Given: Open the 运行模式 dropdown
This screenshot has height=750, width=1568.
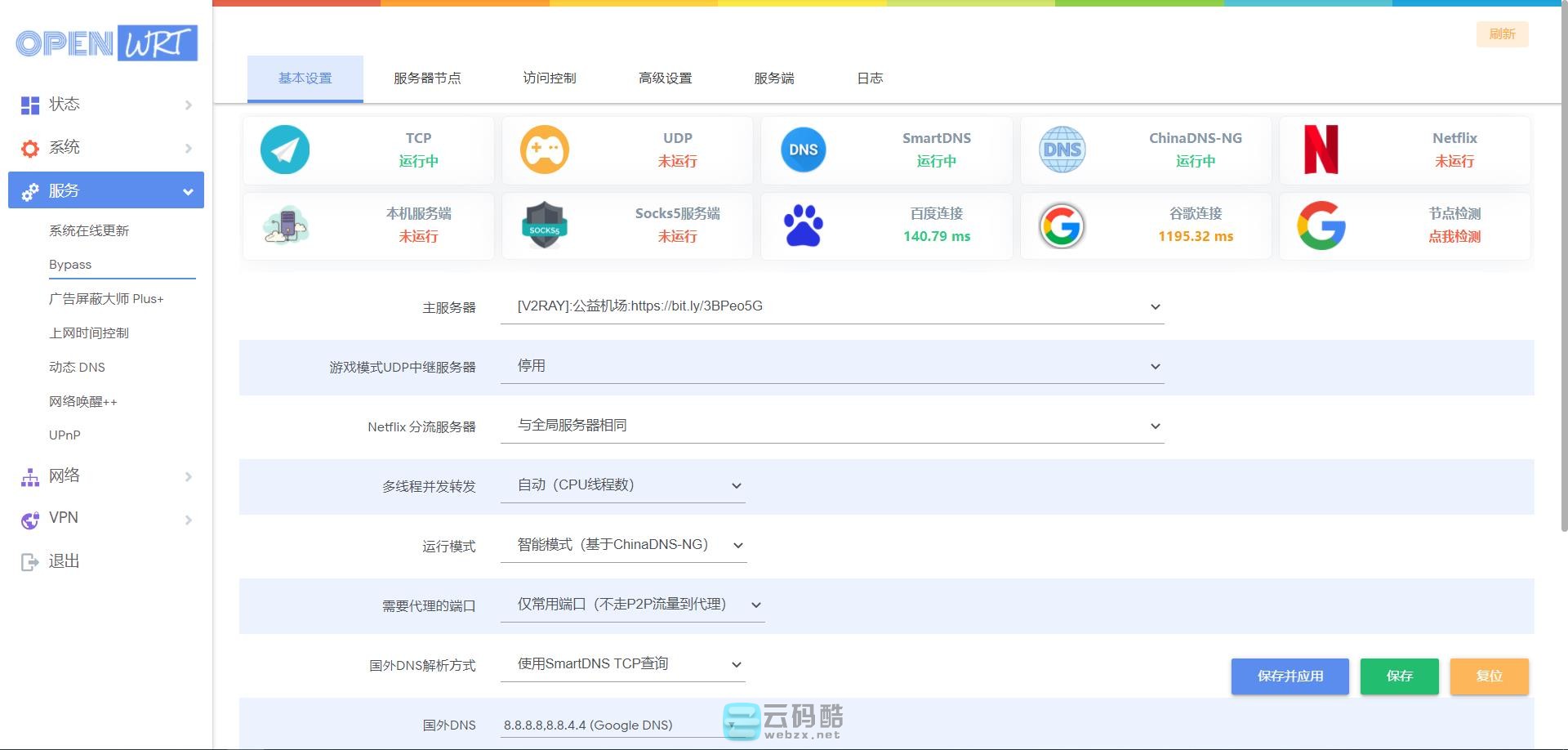Looking at the screenshot, I should point(623,545).
